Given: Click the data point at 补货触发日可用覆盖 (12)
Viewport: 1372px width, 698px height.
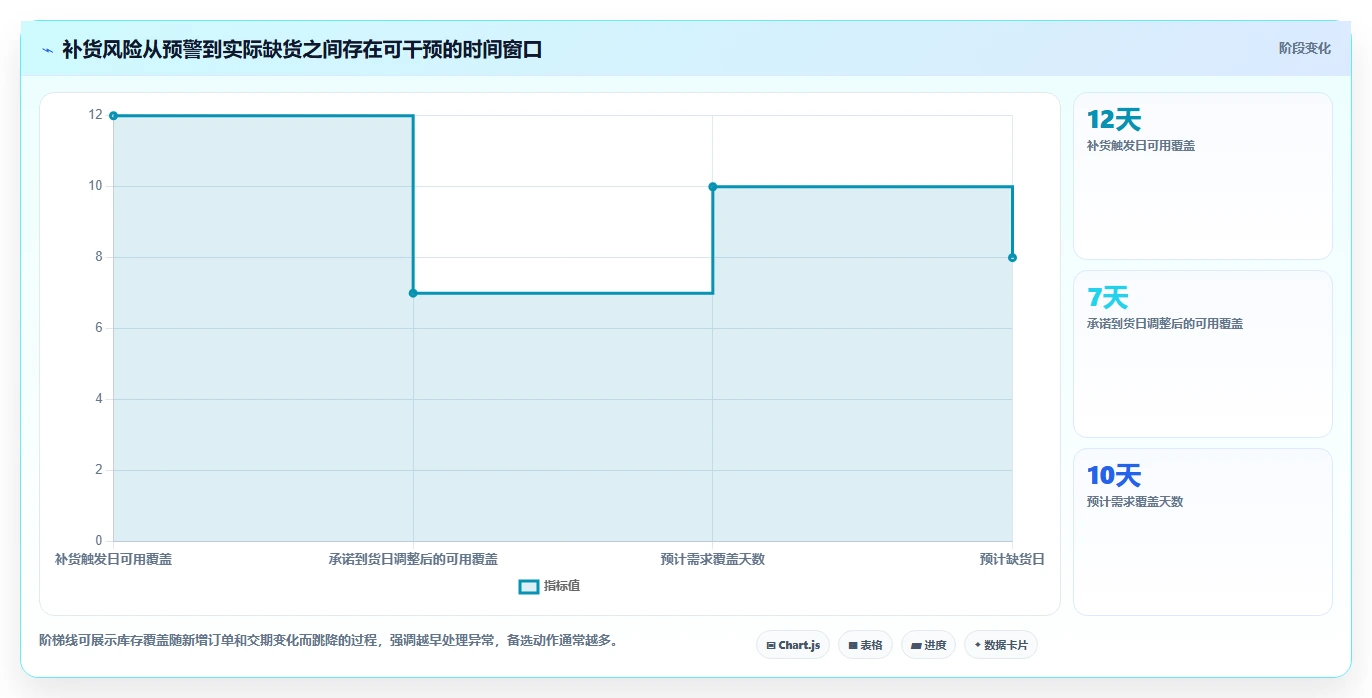Looking at the screenshot, I should coord(113,116).
